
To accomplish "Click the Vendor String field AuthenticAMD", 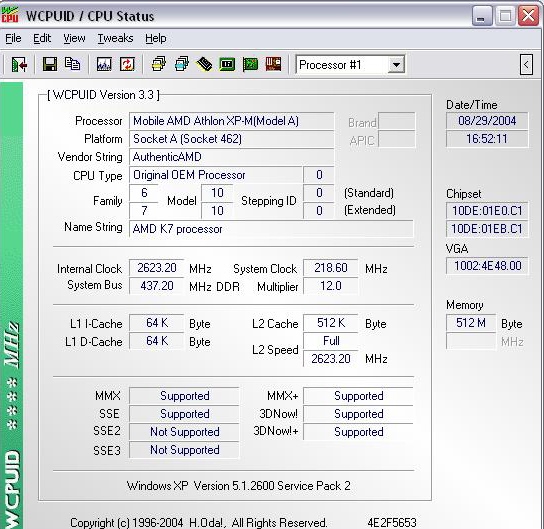I will click(x=232, y=157).
